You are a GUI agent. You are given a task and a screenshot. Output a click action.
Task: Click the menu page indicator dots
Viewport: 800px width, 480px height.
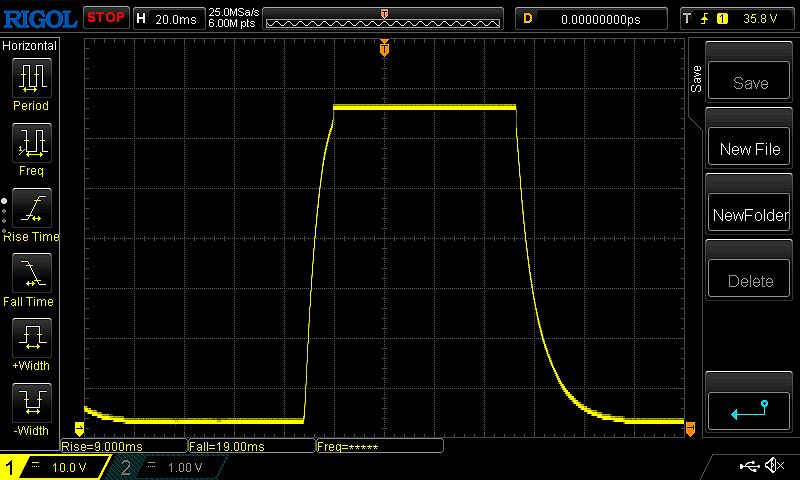(4, 216)
